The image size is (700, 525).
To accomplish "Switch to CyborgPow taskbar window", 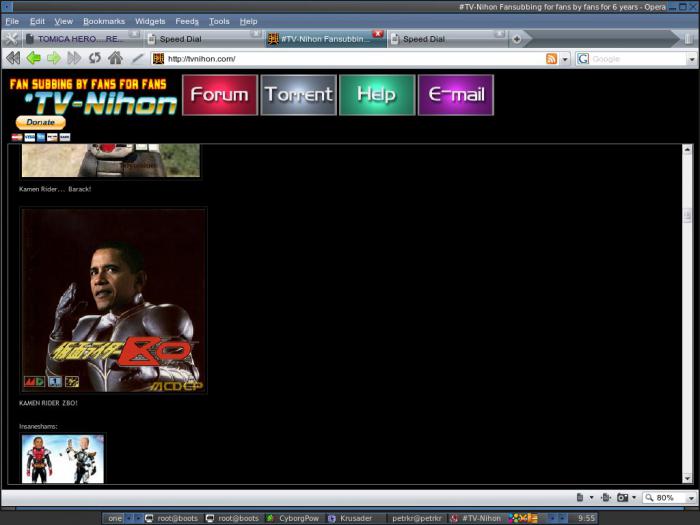I will (x=293, y=518).
